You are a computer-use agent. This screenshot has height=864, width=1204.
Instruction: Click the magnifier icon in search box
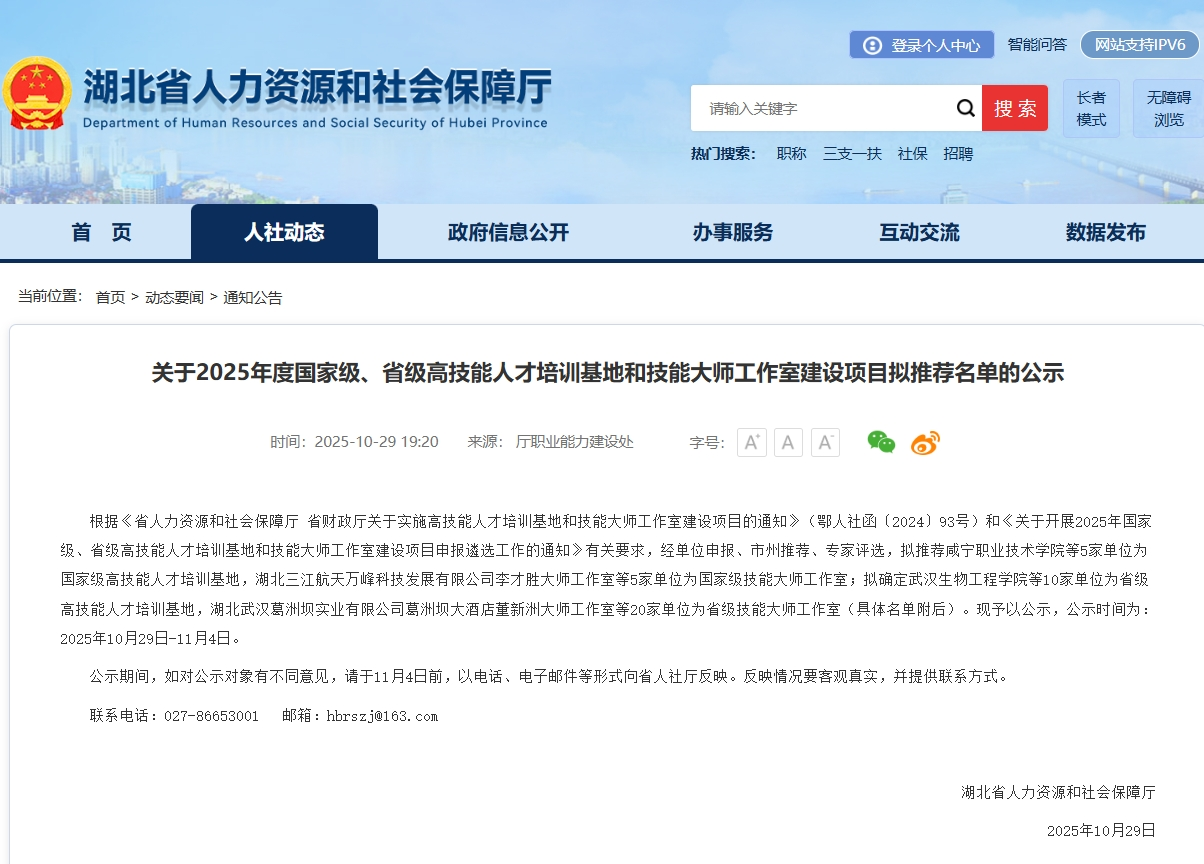(x=965, y=108)
